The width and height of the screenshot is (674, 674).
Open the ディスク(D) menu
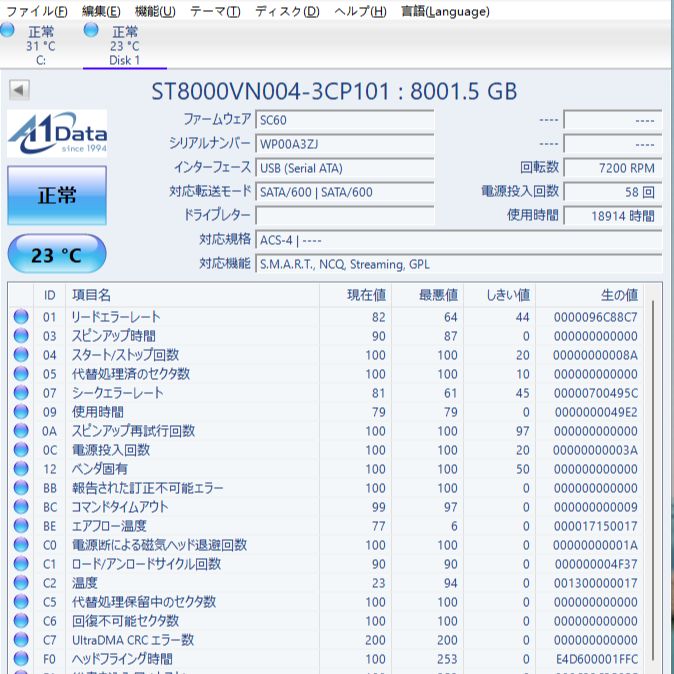coord(287,11)
